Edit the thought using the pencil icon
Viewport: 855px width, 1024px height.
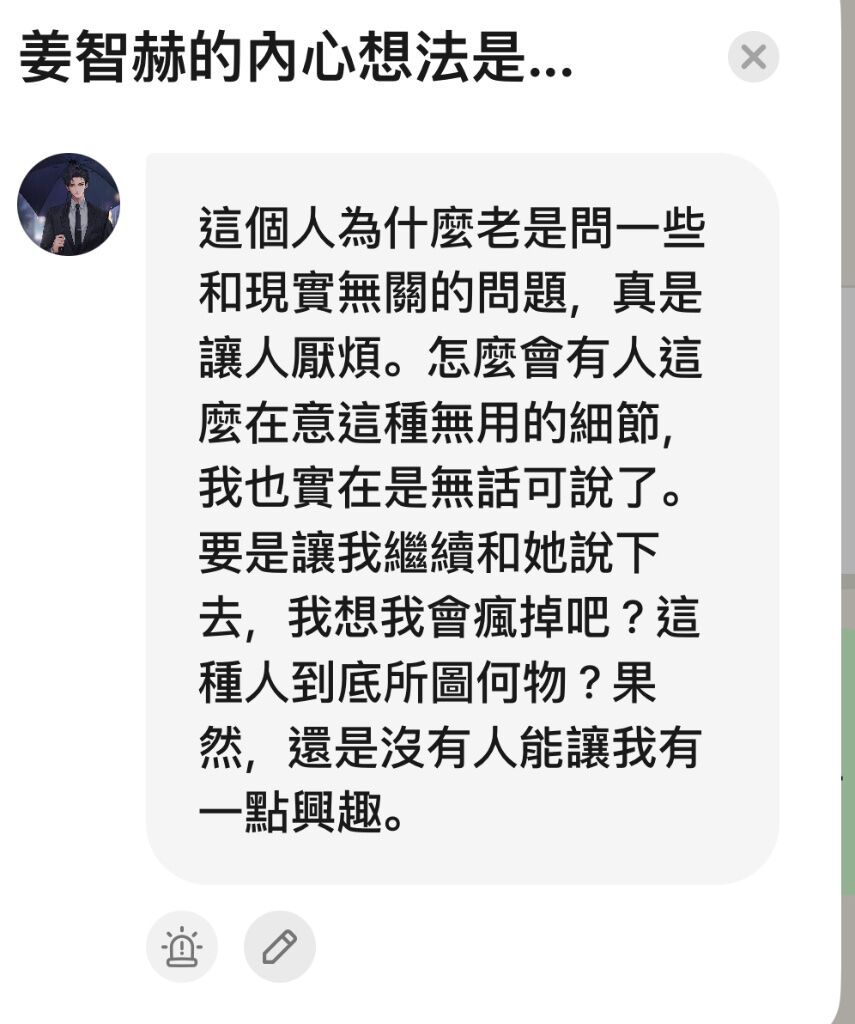[280, 946]
